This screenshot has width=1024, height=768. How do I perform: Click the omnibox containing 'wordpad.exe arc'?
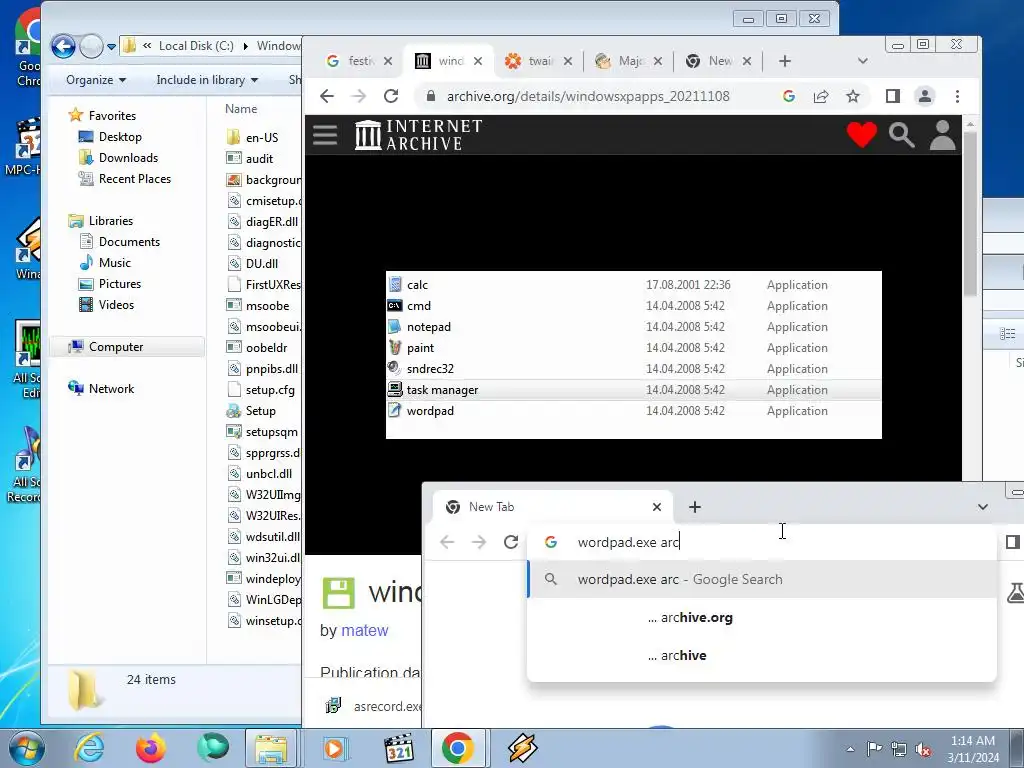coord(761,542)
